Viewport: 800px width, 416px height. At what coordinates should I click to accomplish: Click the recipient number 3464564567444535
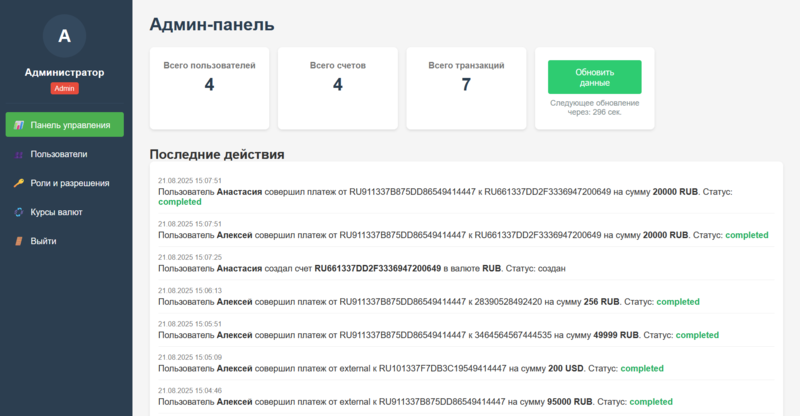pyautogui.click(x=513, y=335)
